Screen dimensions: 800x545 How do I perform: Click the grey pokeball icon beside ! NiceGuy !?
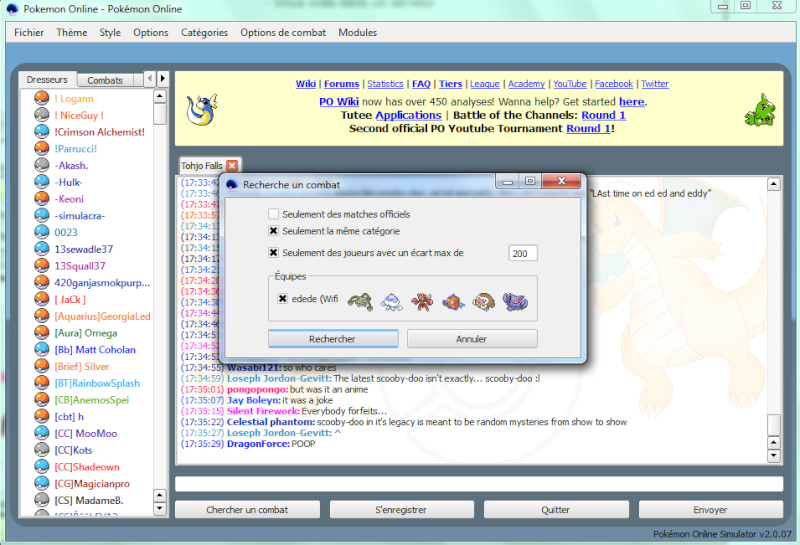click(x=41, y=115)
